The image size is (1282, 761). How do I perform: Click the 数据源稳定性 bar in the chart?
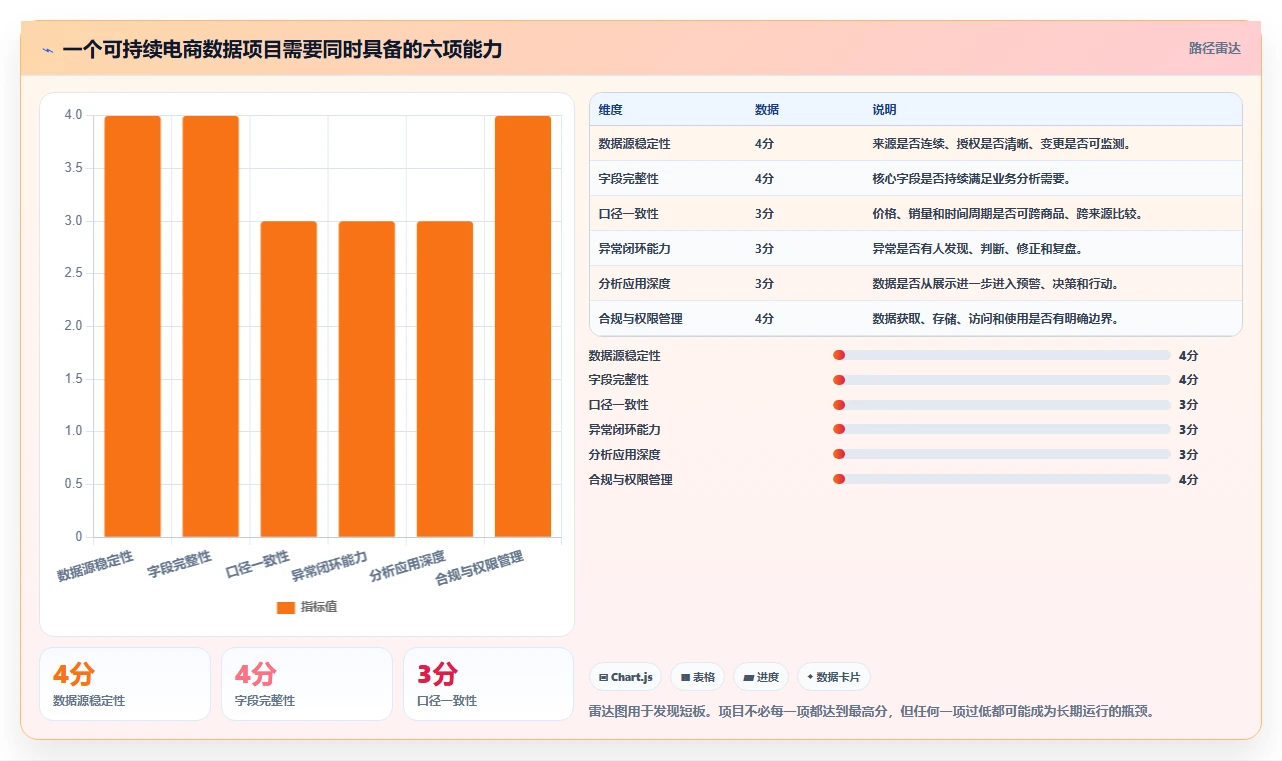(x=132, y=326)
